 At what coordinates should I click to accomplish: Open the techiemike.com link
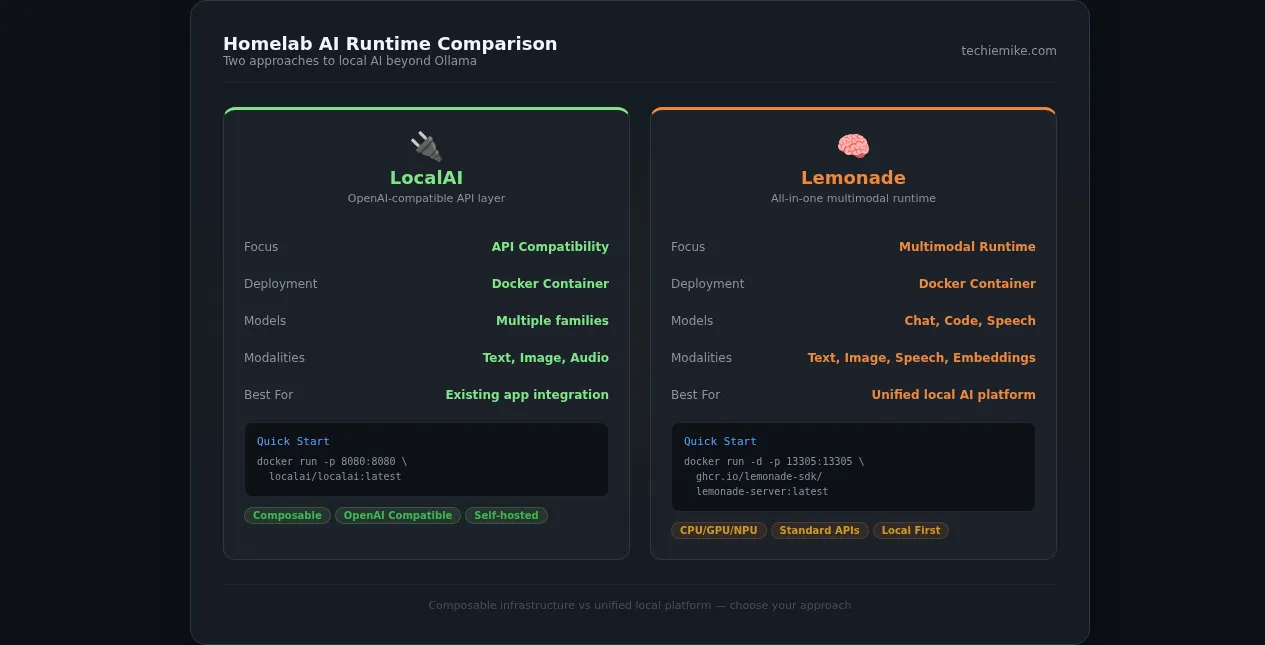click(x=1008, y=51)
